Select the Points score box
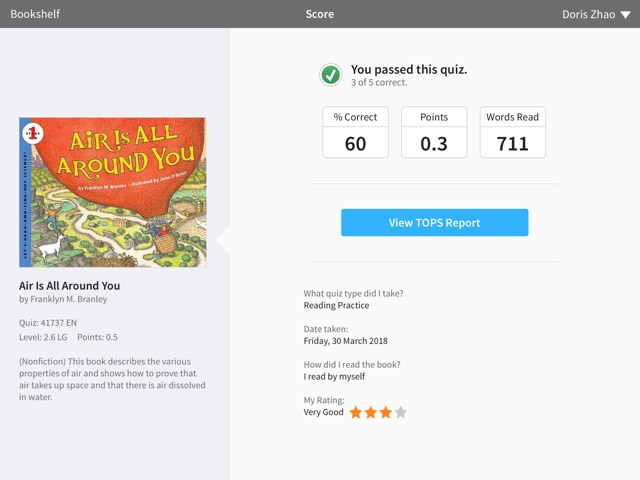Screen dimensions: 640x480 click(x=434, y=132)
